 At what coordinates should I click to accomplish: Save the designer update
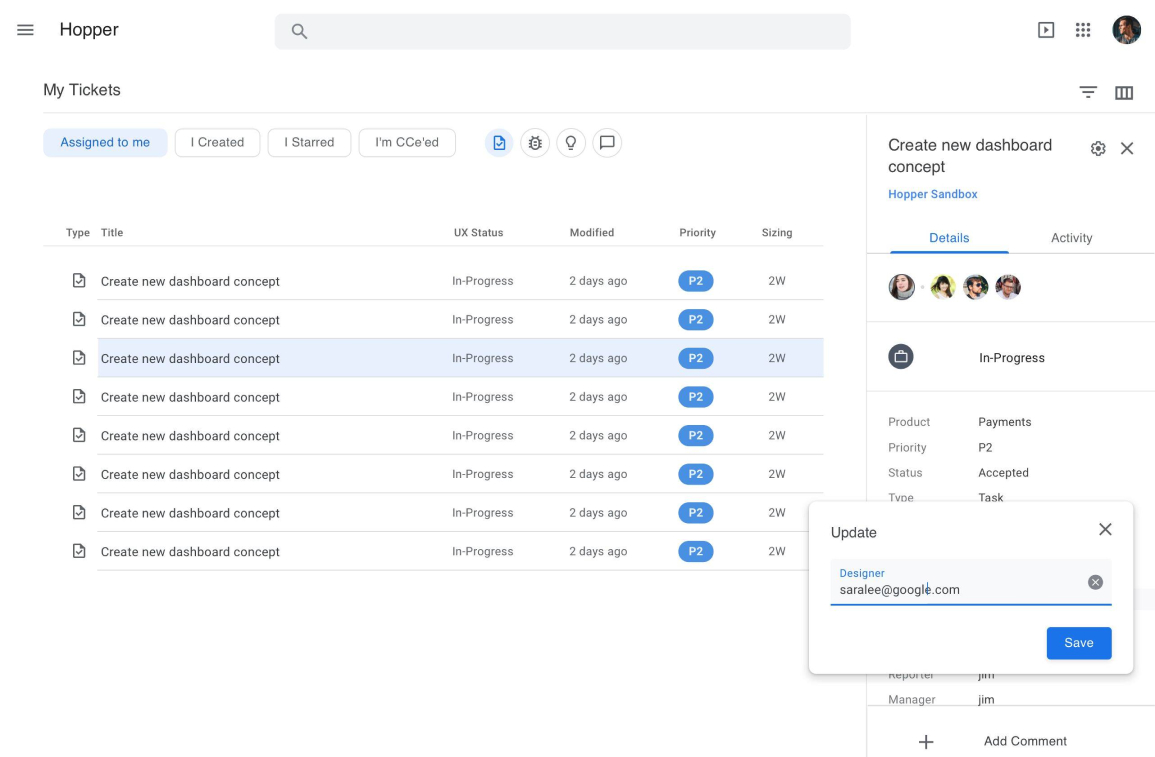point(1078,643)
